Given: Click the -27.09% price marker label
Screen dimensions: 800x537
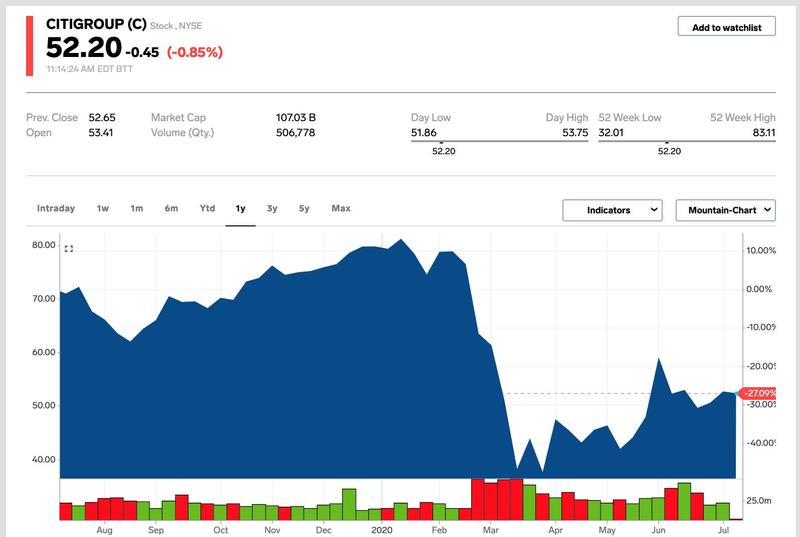Looking at the screenshot, I should (758, 393).
